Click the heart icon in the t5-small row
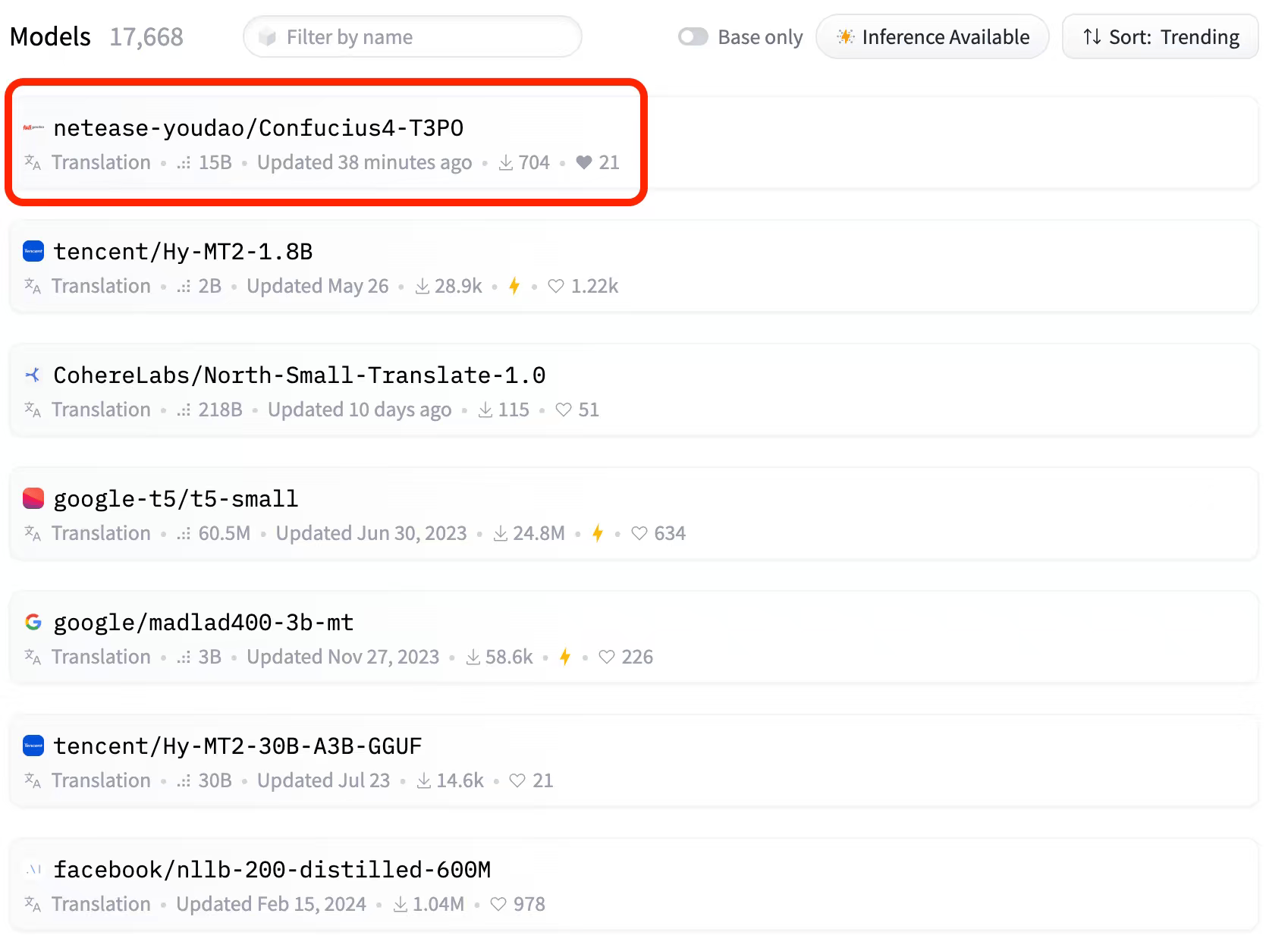 click(639, 533)
